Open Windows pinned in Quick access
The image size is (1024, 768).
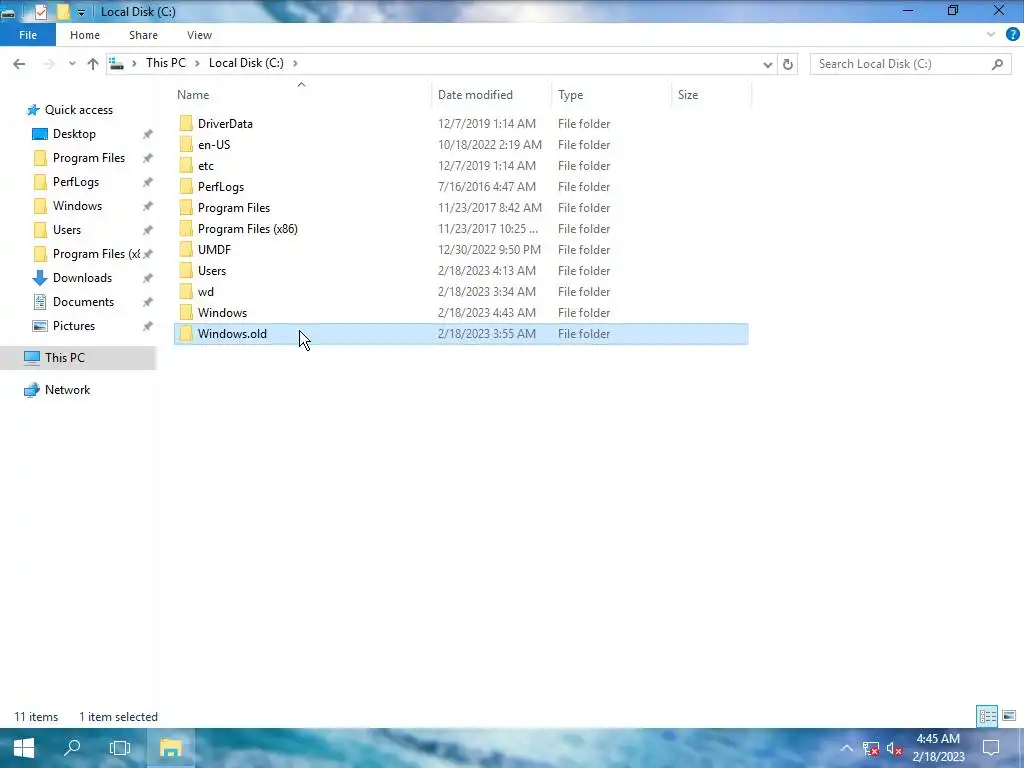click(77, 206)
